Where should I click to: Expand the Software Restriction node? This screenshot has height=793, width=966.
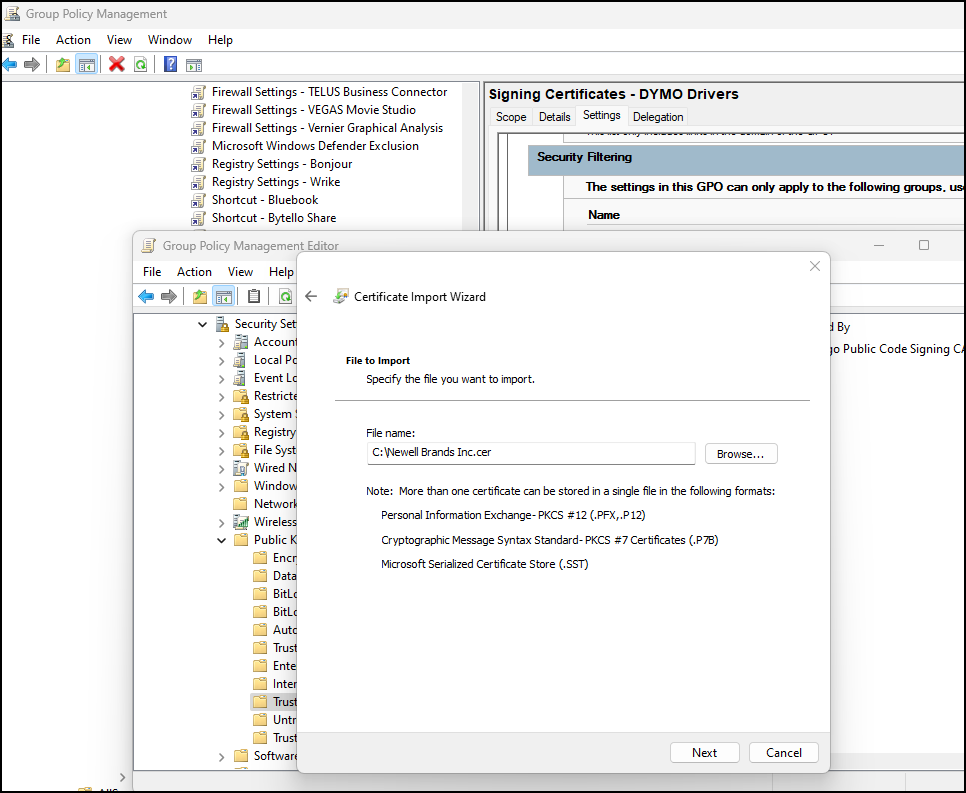click(222, 757)
